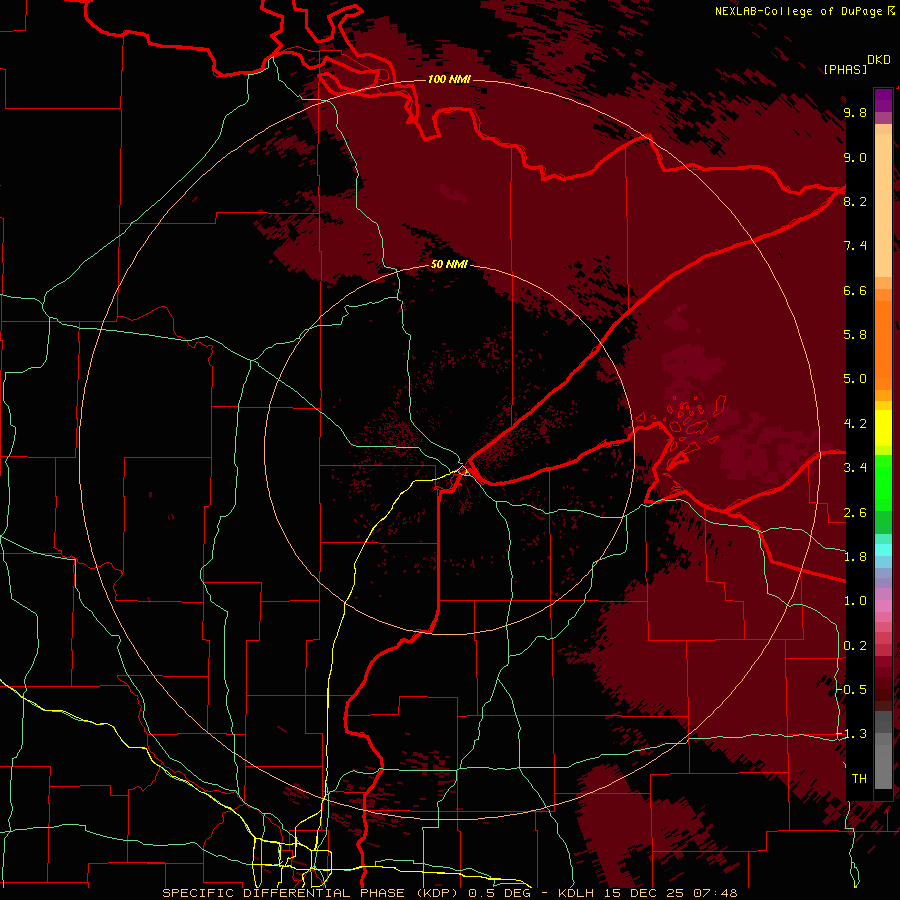Click the 15 DEC 25 date text
This screenshot has width=900, height=900.
coord(645,893)
